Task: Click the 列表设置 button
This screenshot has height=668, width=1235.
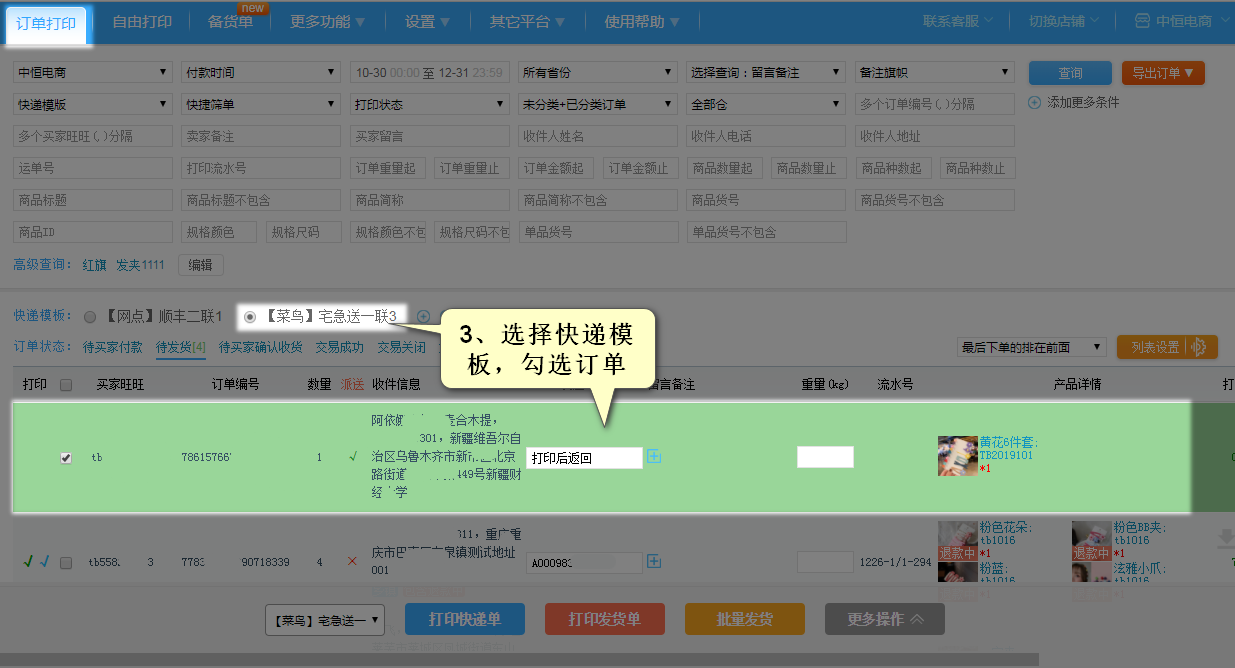Action: [x=1167, y=347]
